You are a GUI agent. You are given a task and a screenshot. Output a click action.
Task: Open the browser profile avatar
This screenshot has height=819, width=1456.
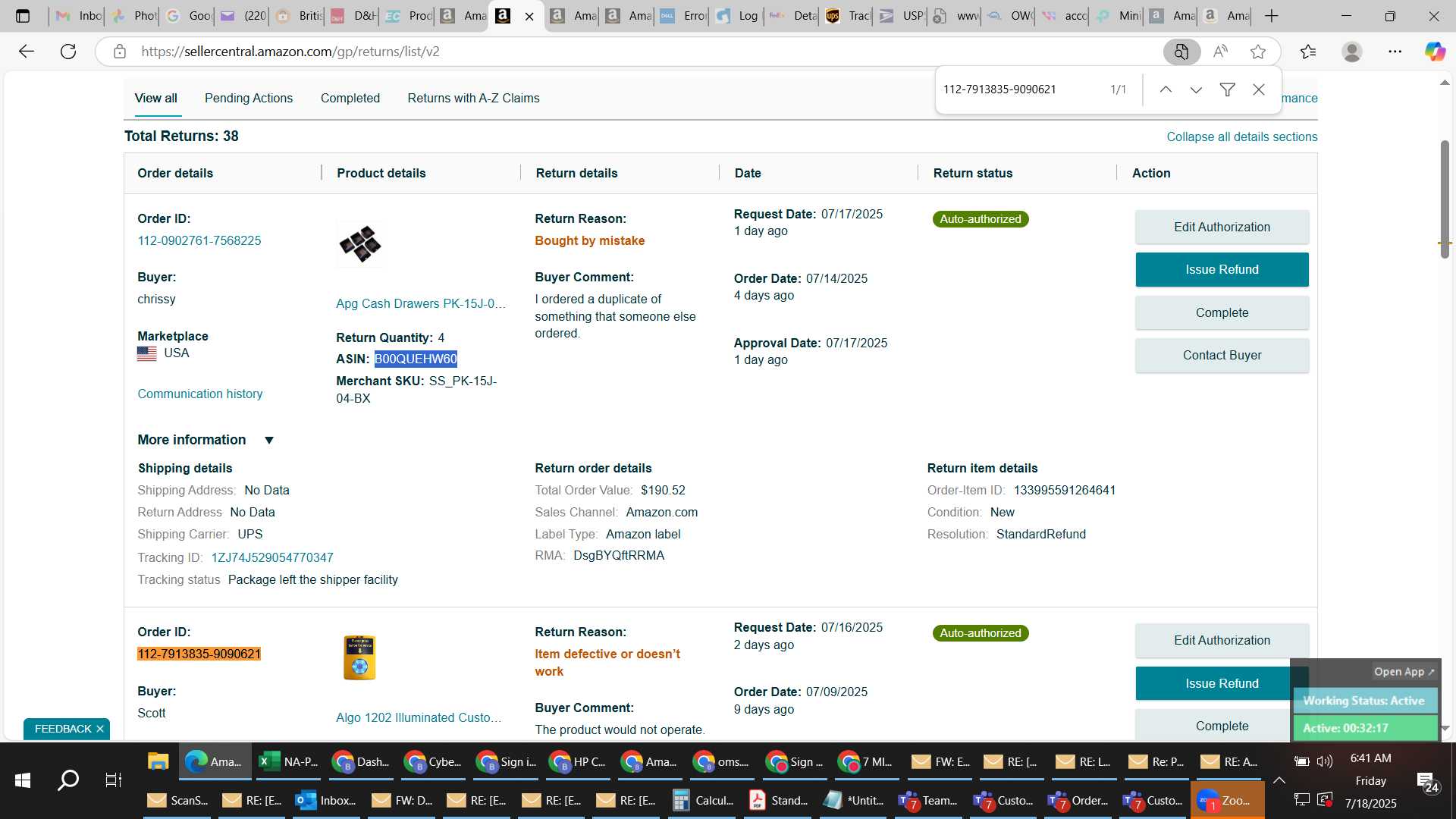(x=1351, y=52)
